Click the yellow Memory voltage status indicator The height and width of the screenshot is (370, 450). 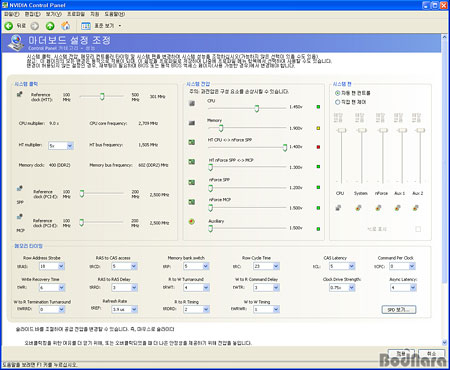pyautogui.click(x=318, y=128)
